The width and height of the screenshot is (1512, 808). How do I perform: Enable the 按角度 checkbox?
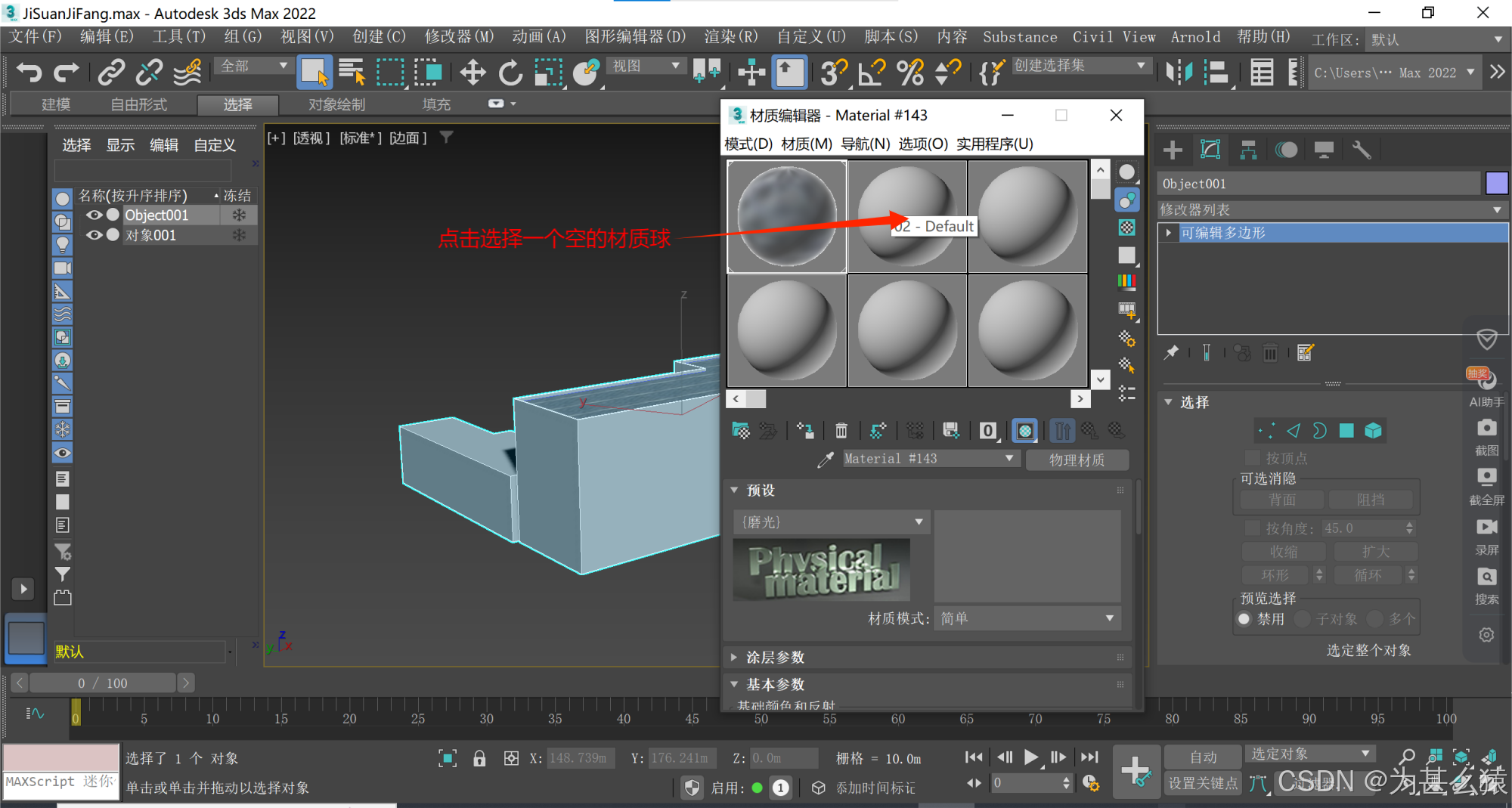coord(1253,528)
